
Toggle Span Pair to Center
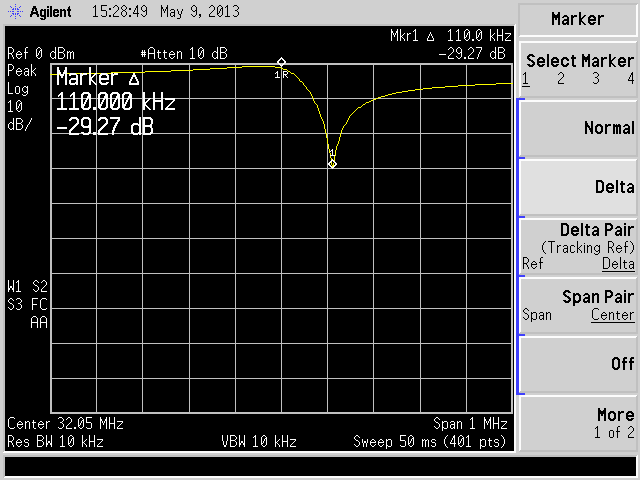(613, 315)
